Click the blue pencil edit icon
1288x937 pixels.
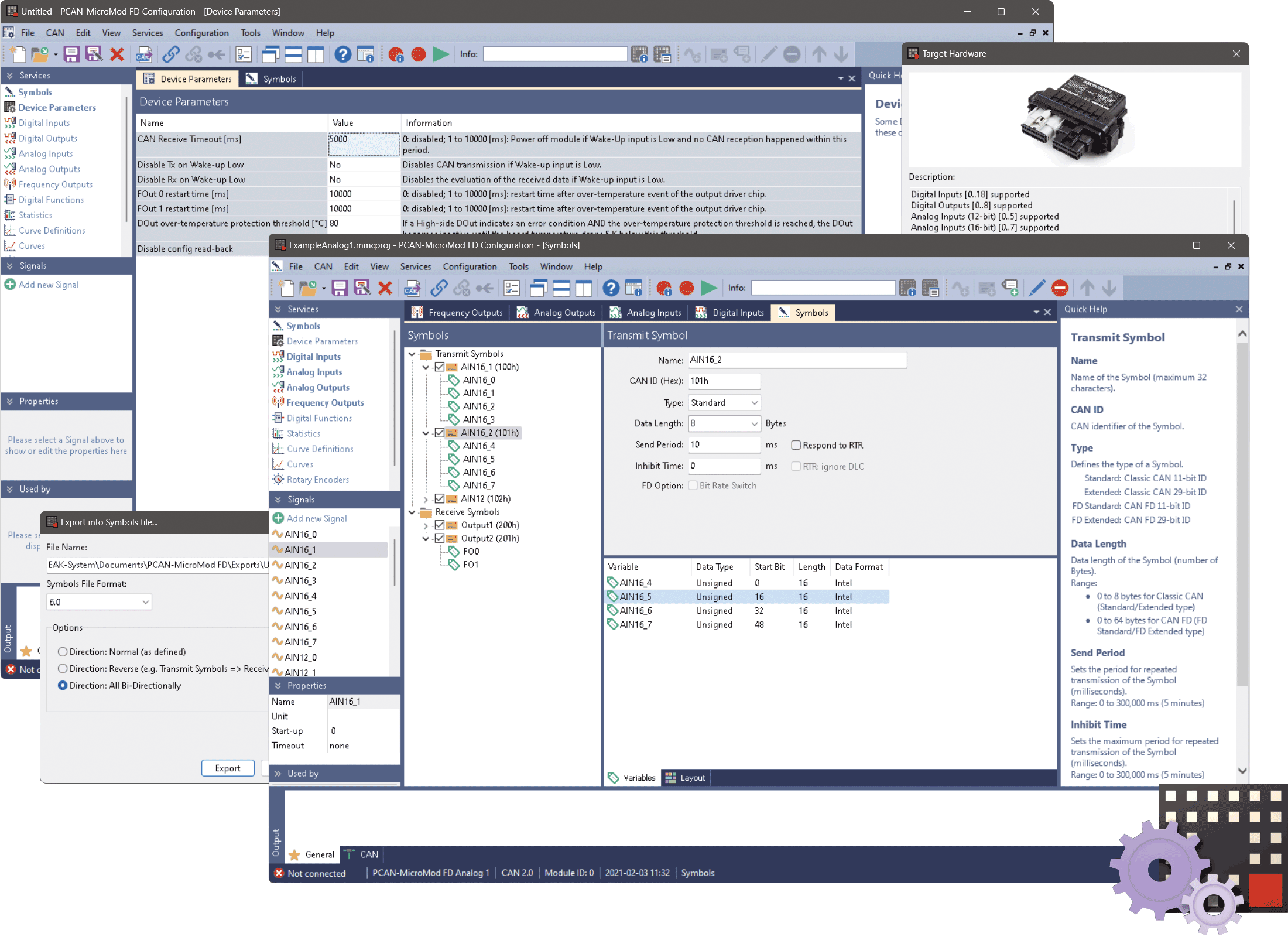click(x=1037, y=288)
